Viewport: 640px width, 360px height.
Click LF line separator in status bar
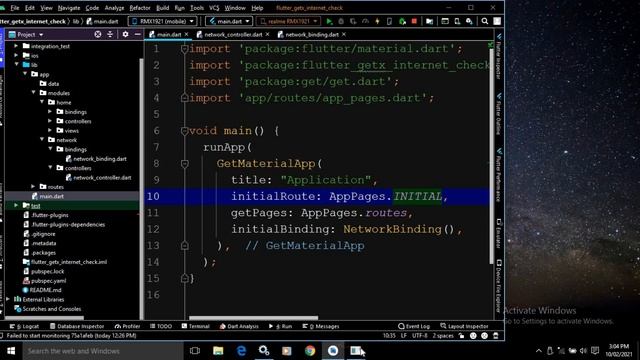coord(404,336)
